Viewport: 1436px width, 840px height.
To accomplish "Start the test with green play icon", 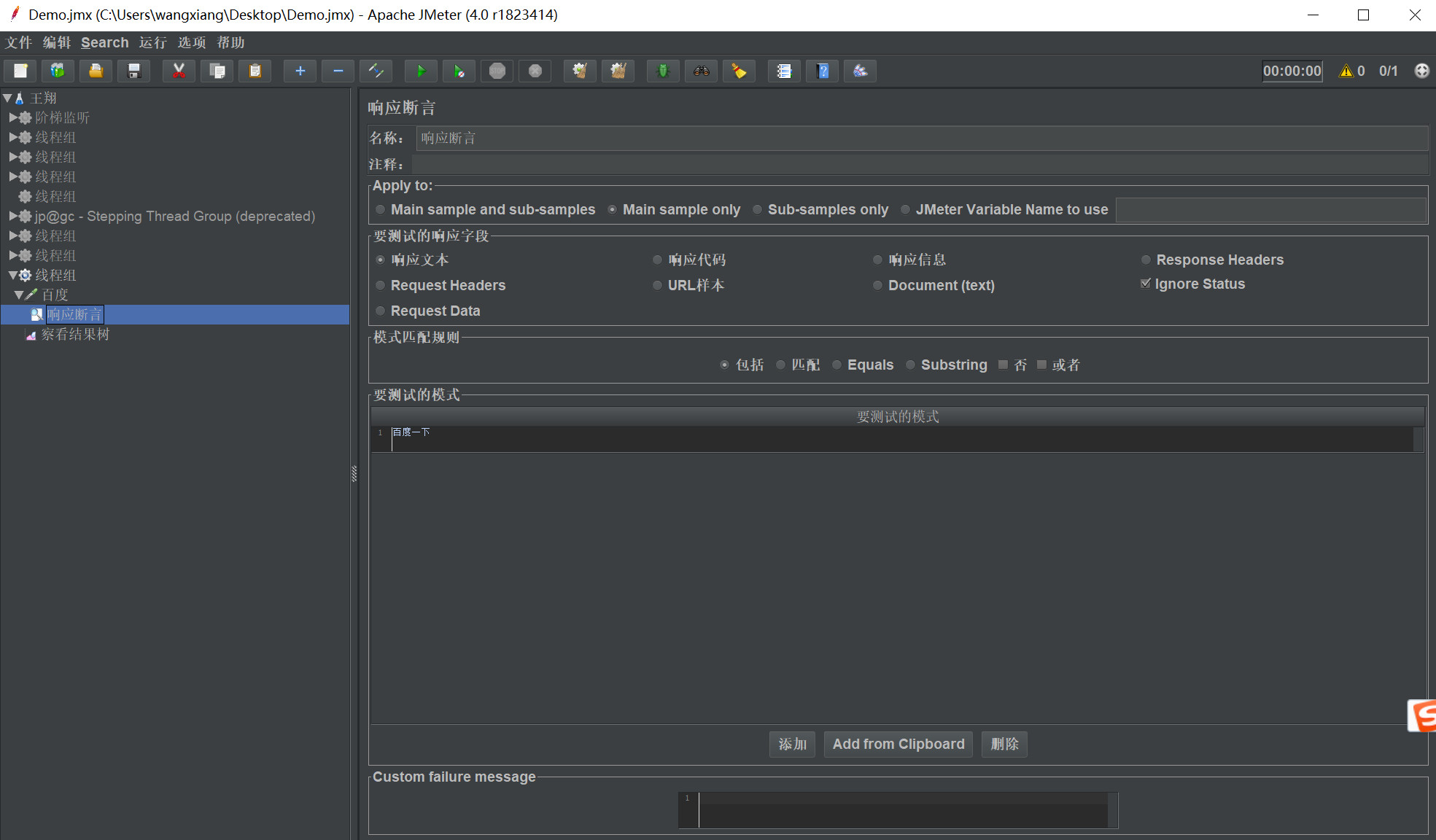I will [421, 71].
